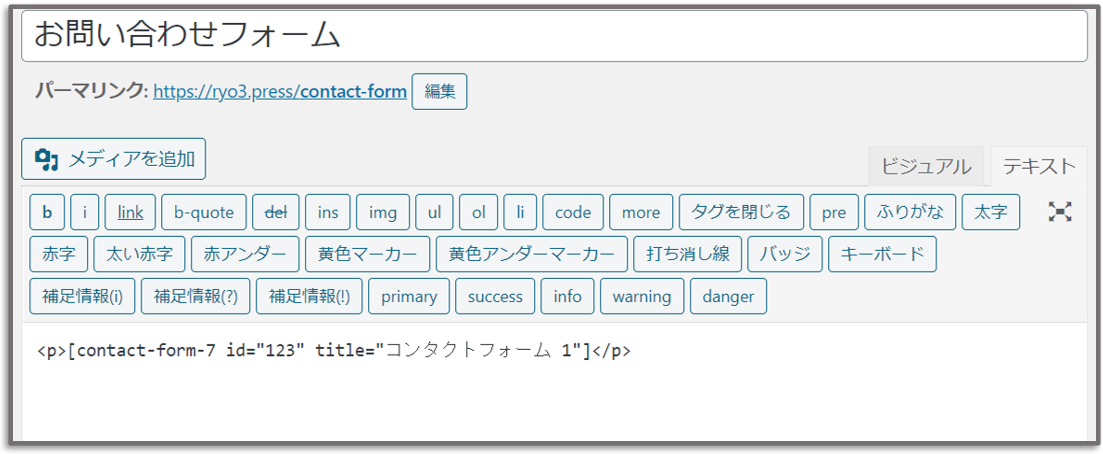Open the contact-form permalink URL
The height and width of the screenshot is (454, 1103).
[280, 92]
